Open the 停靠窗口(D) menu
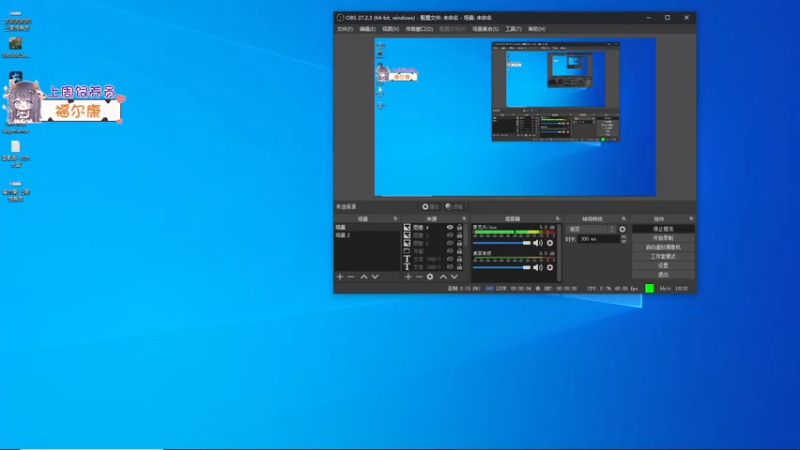This screenshot has height=450, width=800. pos(419,29)
